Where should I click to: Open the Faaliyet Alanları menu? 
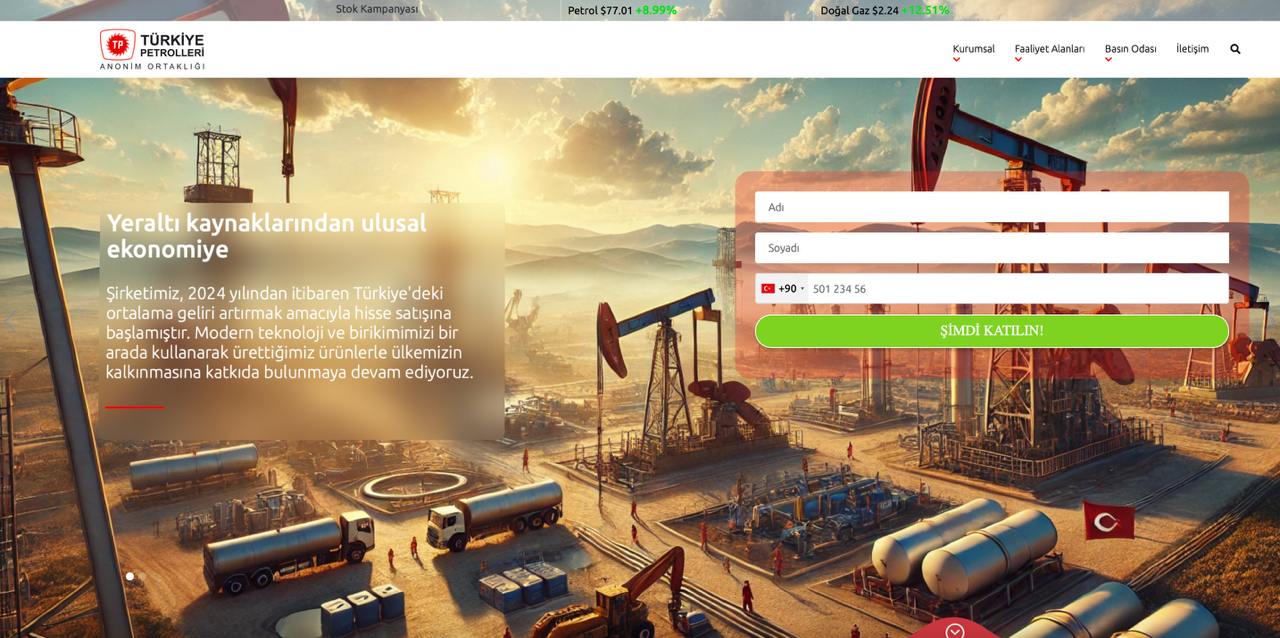[1049, 48]
